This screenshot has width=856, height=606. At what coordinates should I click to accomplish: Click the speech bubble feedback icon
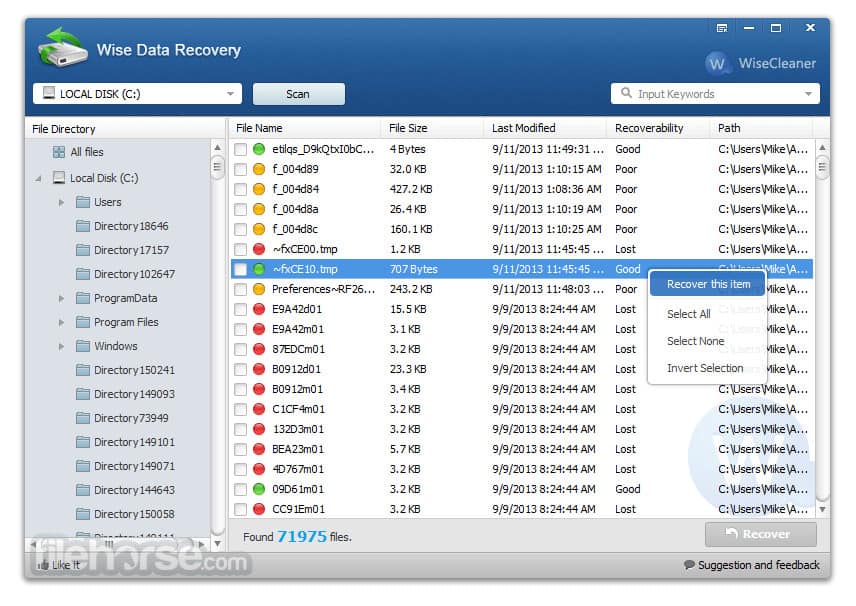click(689, 565)
